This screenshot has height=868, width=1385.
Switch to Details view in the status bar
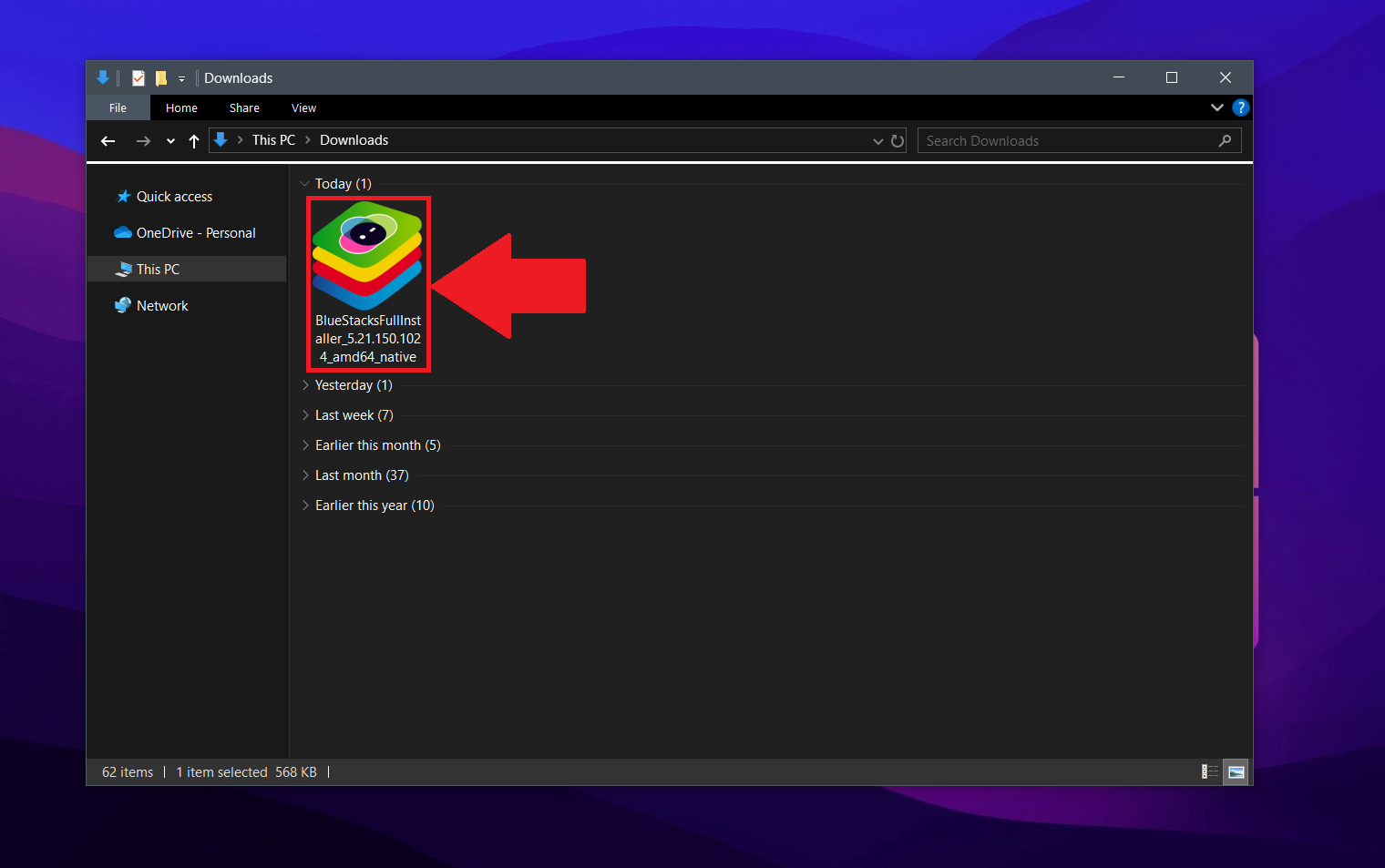(x=1208, y=771)
